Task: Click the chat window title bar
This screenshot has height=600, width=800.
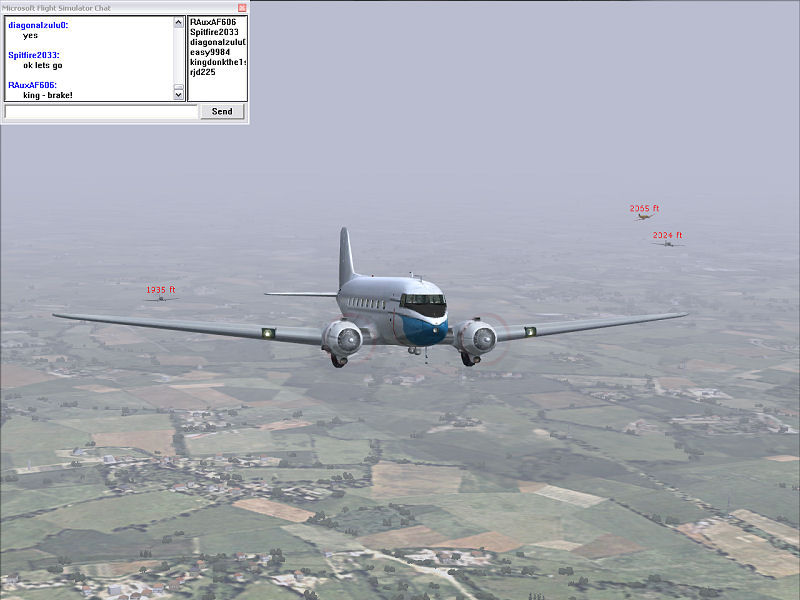Action: tap(118, 8)
